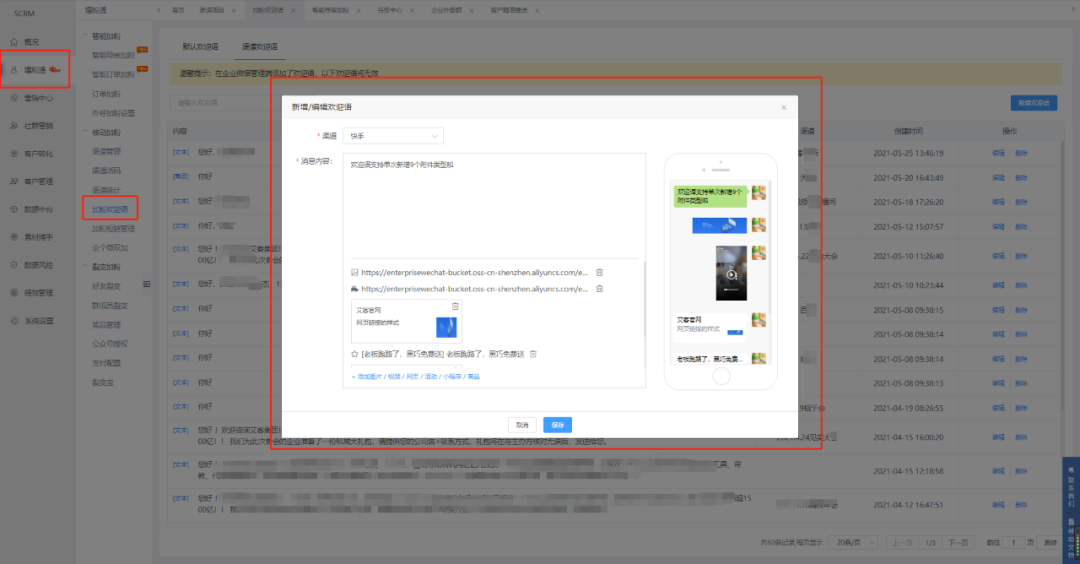Click the 添加图片 link
Image resolution: width=1080 pixels, height=564 pixels.
click(x=365, y=377)
